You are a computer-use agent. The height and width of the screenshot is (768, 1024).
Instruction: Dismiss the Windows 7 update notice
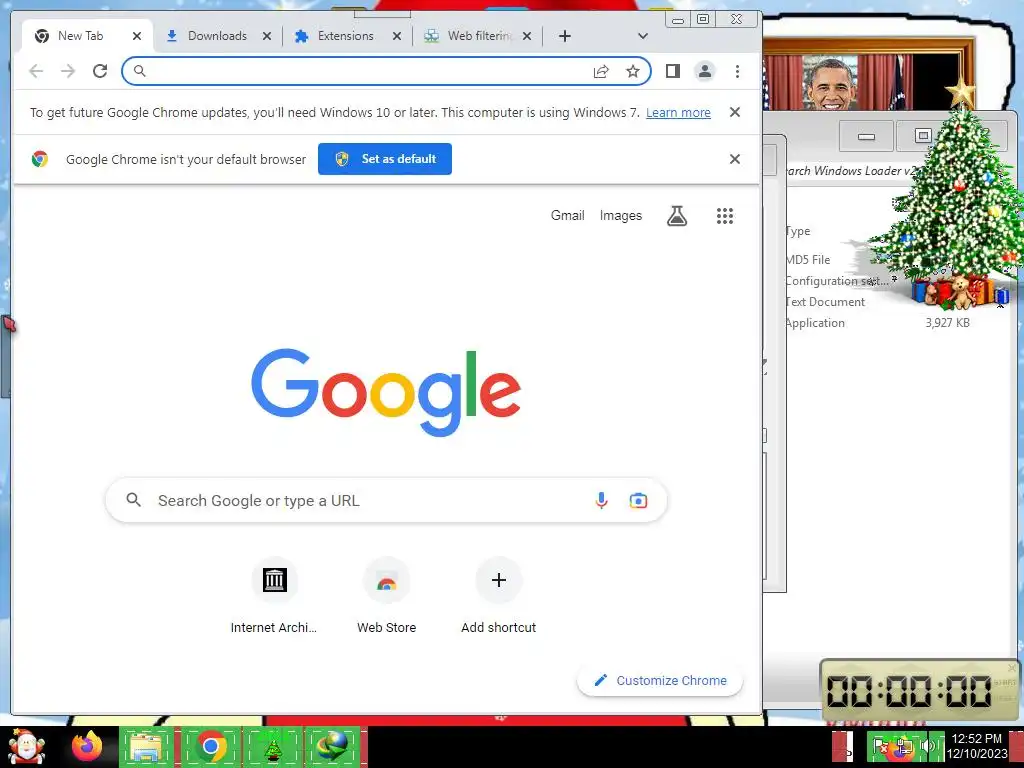tap(735, 112)
